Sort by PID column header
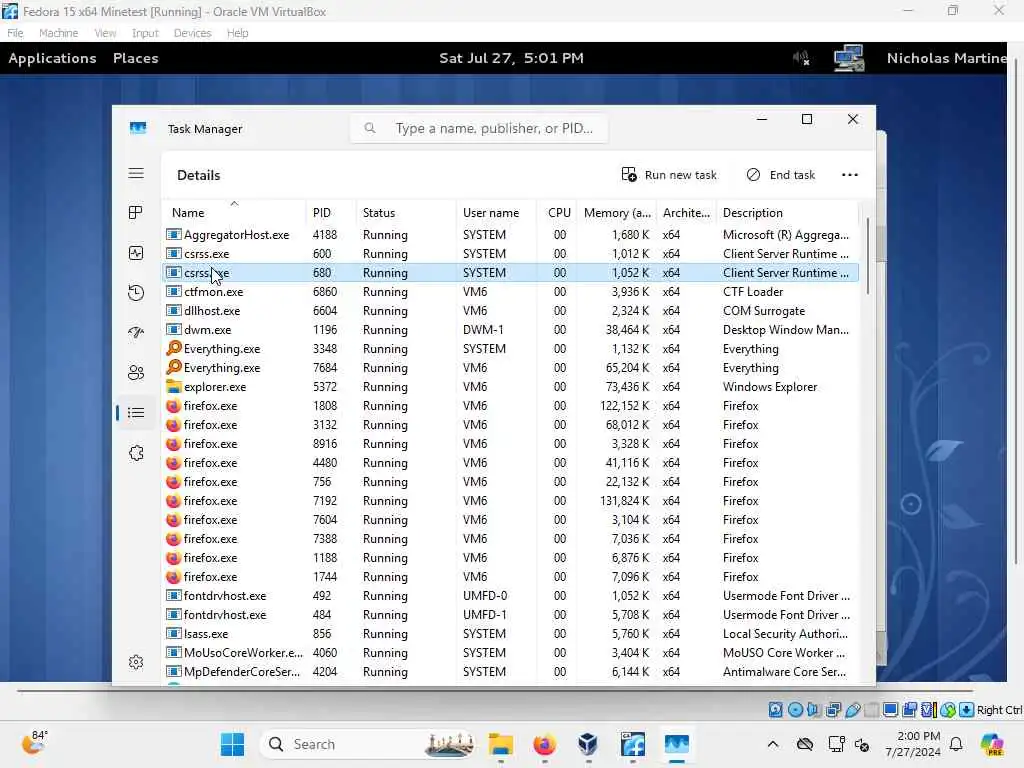 330,213
